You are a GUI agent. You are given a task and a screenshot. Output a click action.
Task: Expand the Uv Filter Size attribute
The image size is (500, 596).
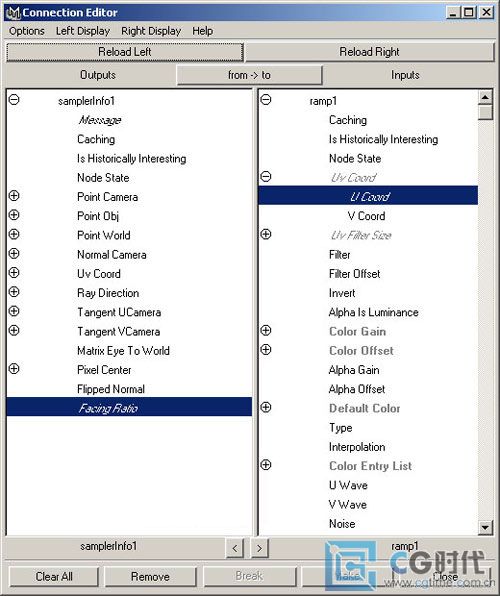coord(266,235)
